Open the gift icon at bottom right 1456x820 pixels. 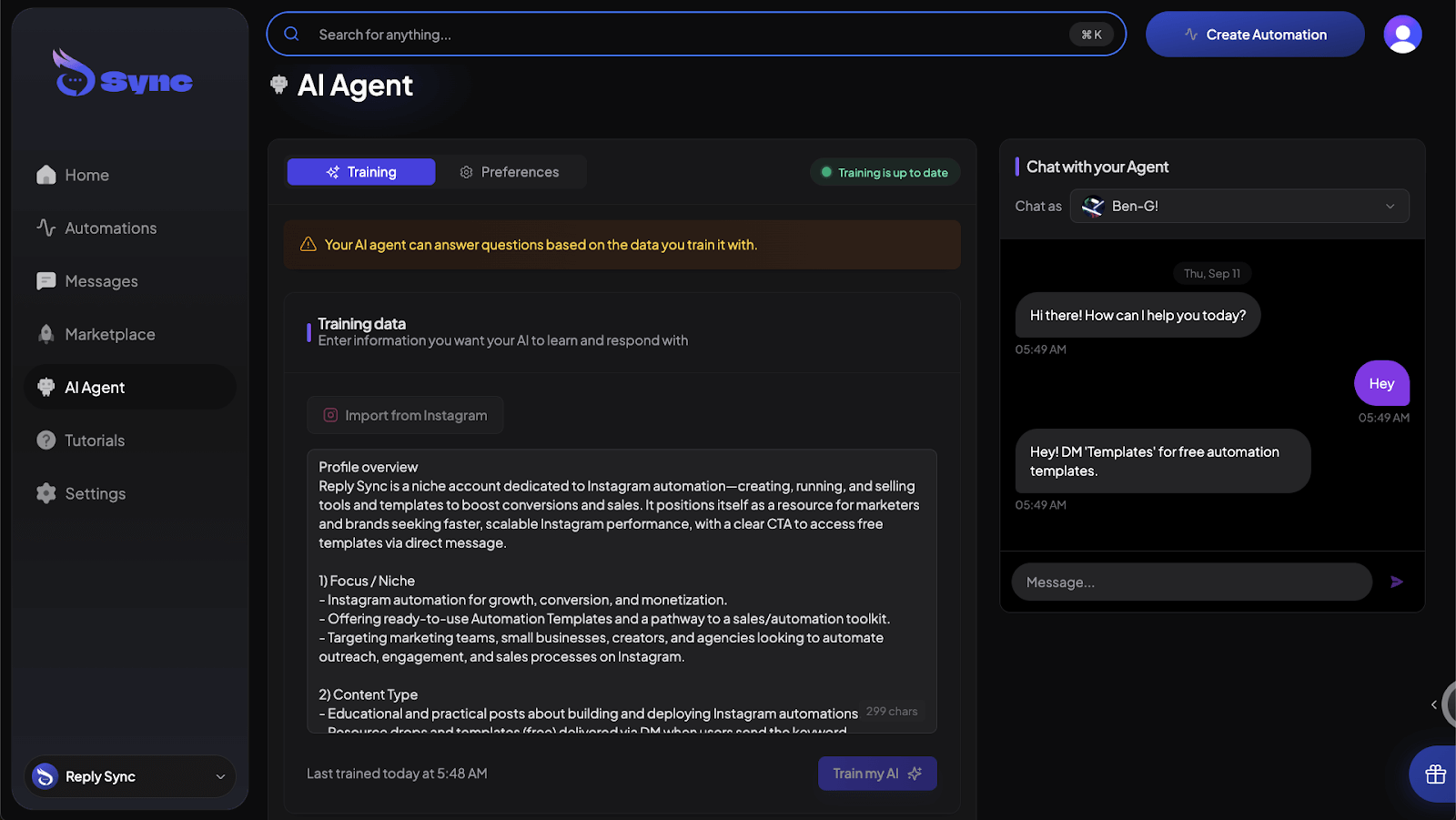[1434, 774]
